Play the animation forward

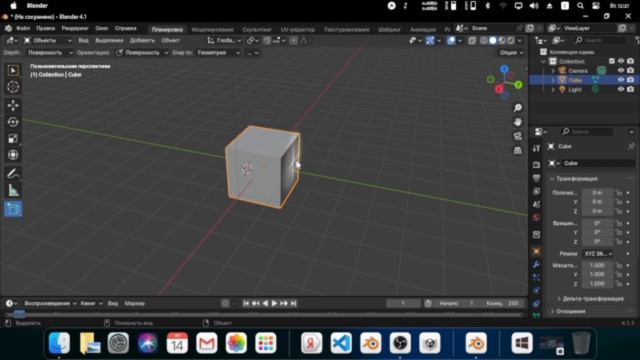(274, 303)
